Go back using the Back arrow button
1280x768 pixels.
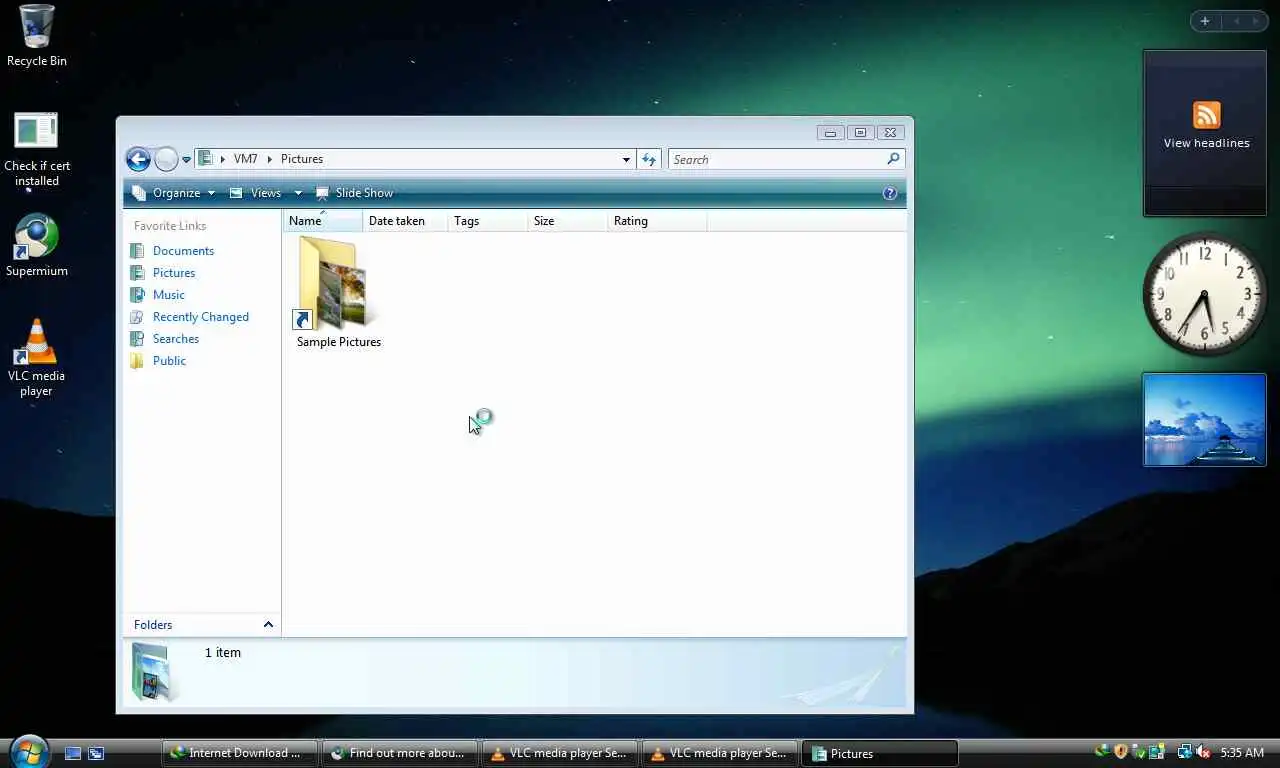tap(138, 159)
